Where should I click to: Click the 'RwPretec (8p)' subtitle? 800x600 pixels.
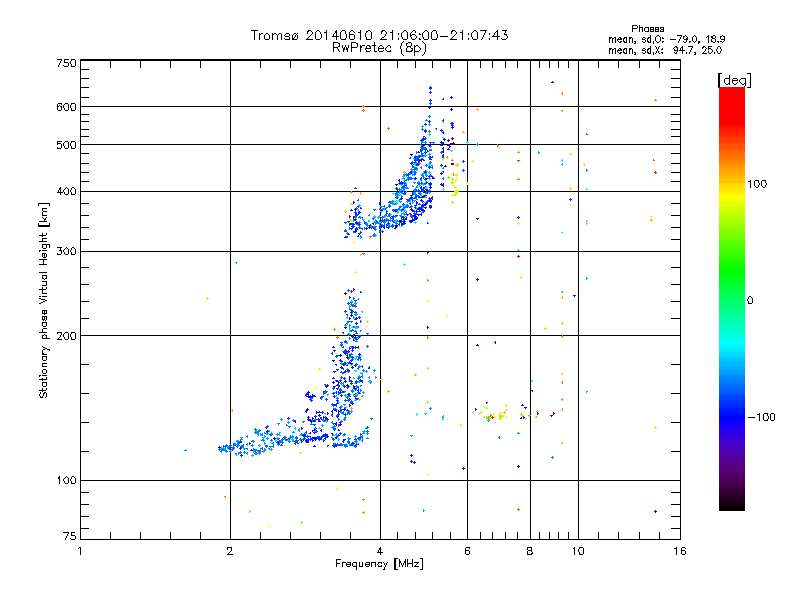379,48
